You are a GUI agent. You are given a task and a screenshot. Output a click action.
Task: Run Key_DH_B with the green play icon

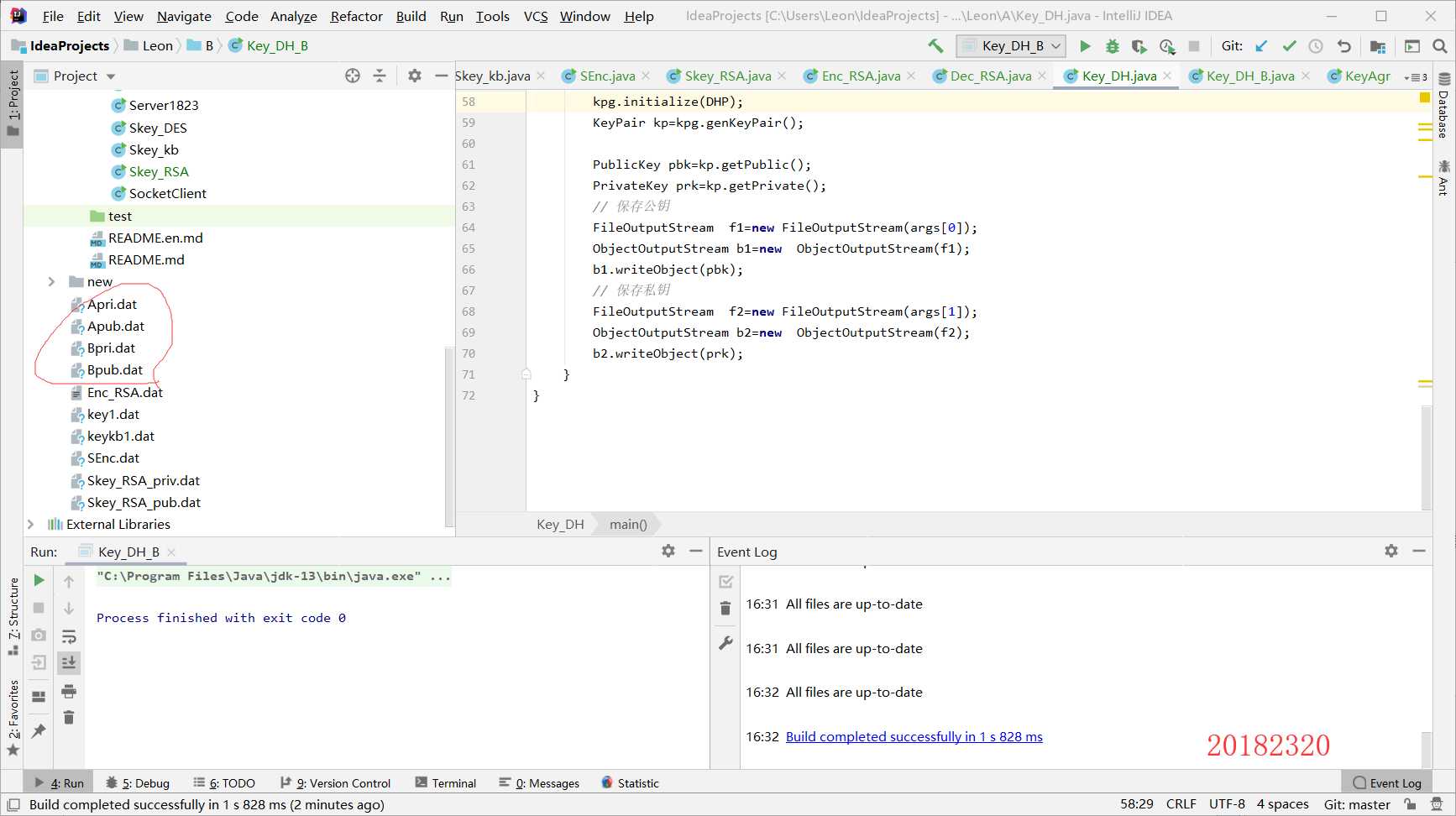(1085, 46)
